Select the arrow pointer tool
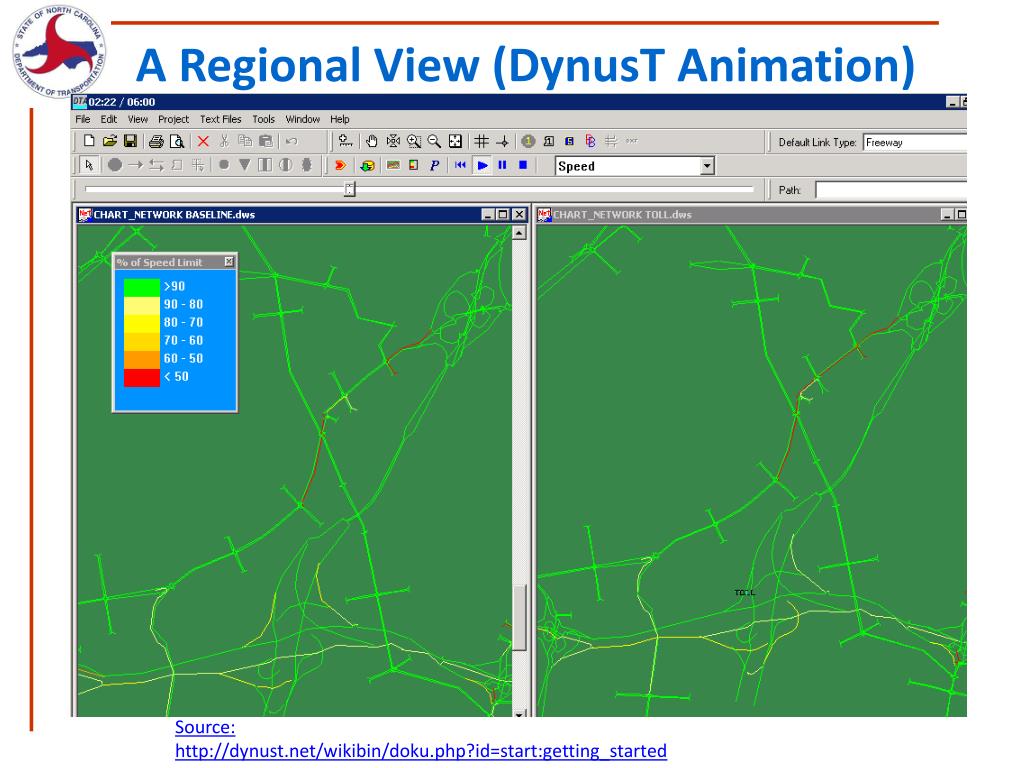Image resolution: width=1024 pixels, height=768 pixels. click(x=89, y=165)
